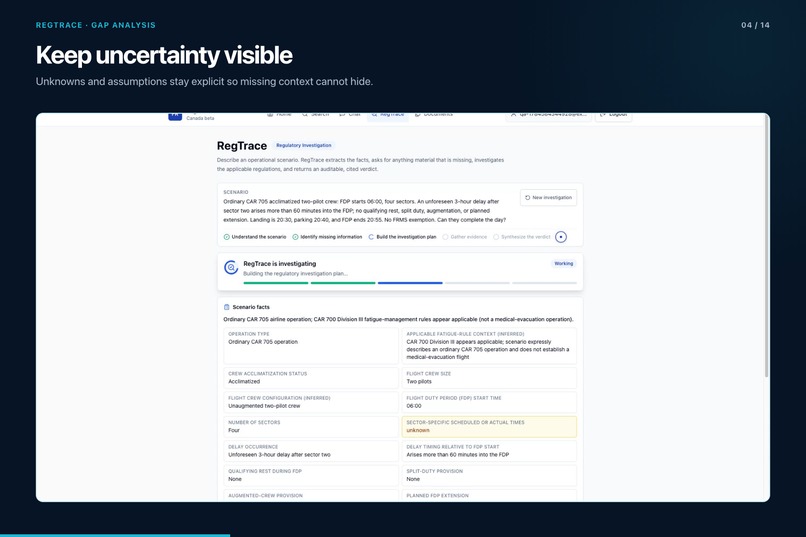Image resolution: width=806 pixels, height=537 pixels.
Task: Click the RegTrace is investigating title
Action: 280,264
